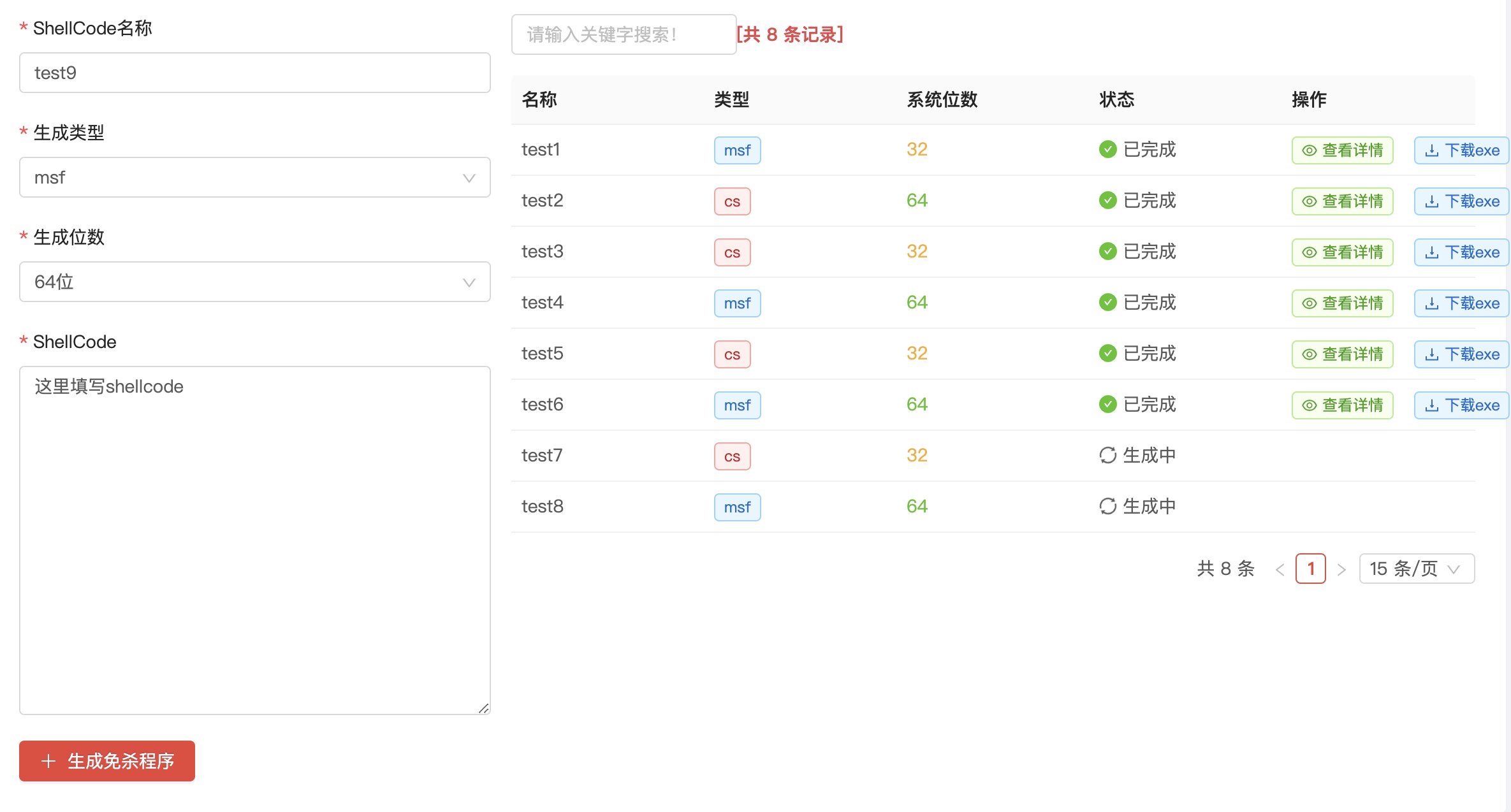The image size is (1511, 812).
Task: Click the green completed checkmark for test1
Action: (x=1107, y=149)
